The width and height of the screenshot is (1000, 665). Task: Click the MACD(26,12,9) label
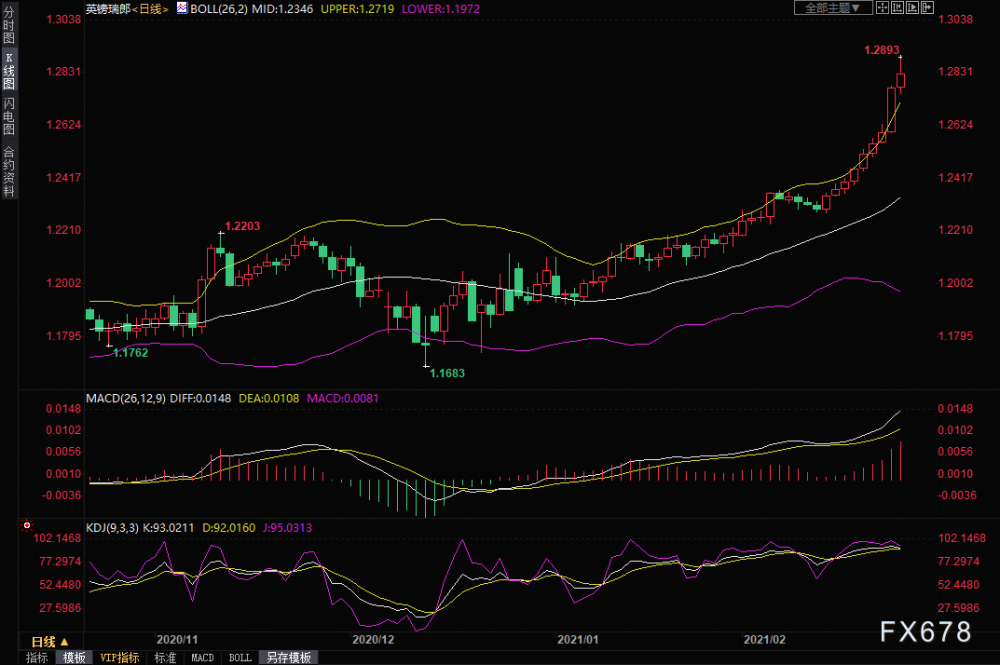point(126,398)
